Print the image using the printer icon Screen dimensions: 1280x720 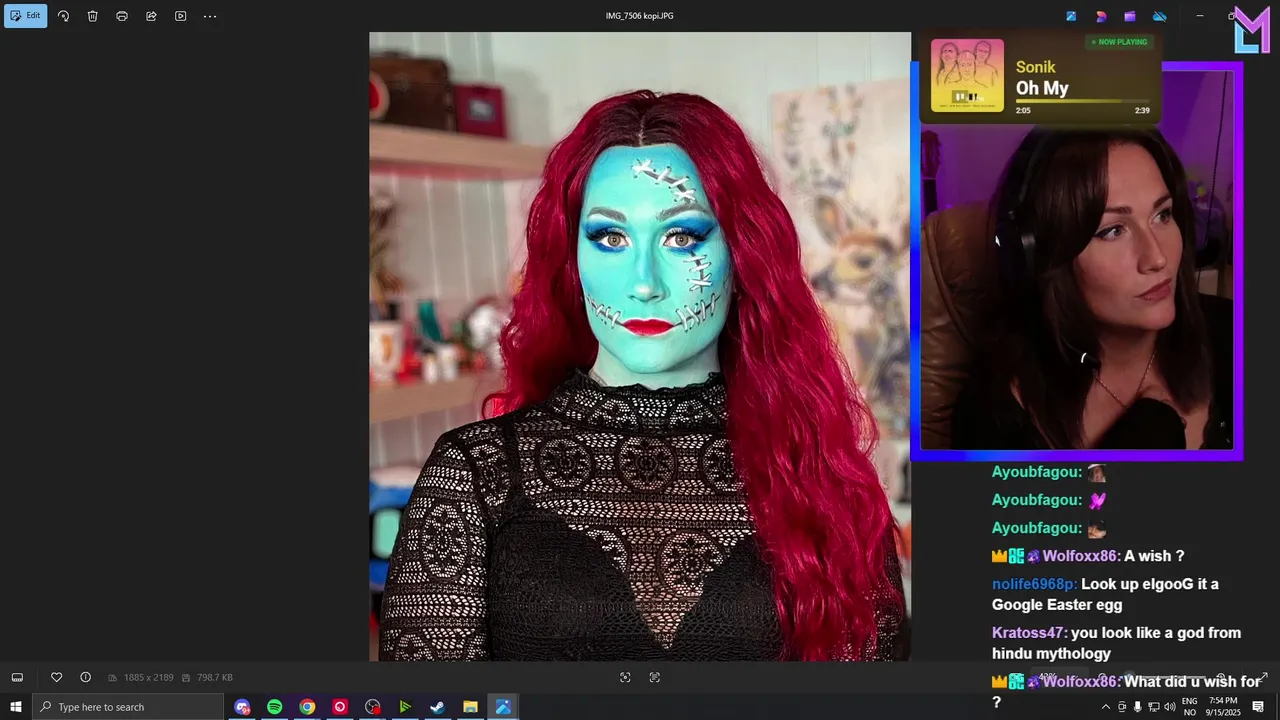point(122,16)
